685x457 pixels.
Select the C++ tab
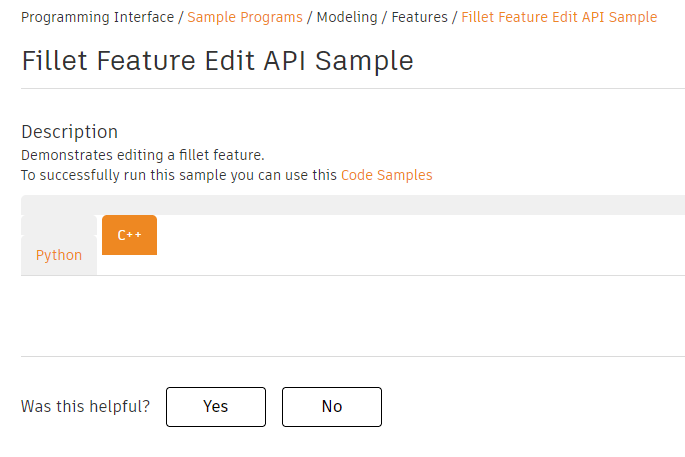point(129,235)
